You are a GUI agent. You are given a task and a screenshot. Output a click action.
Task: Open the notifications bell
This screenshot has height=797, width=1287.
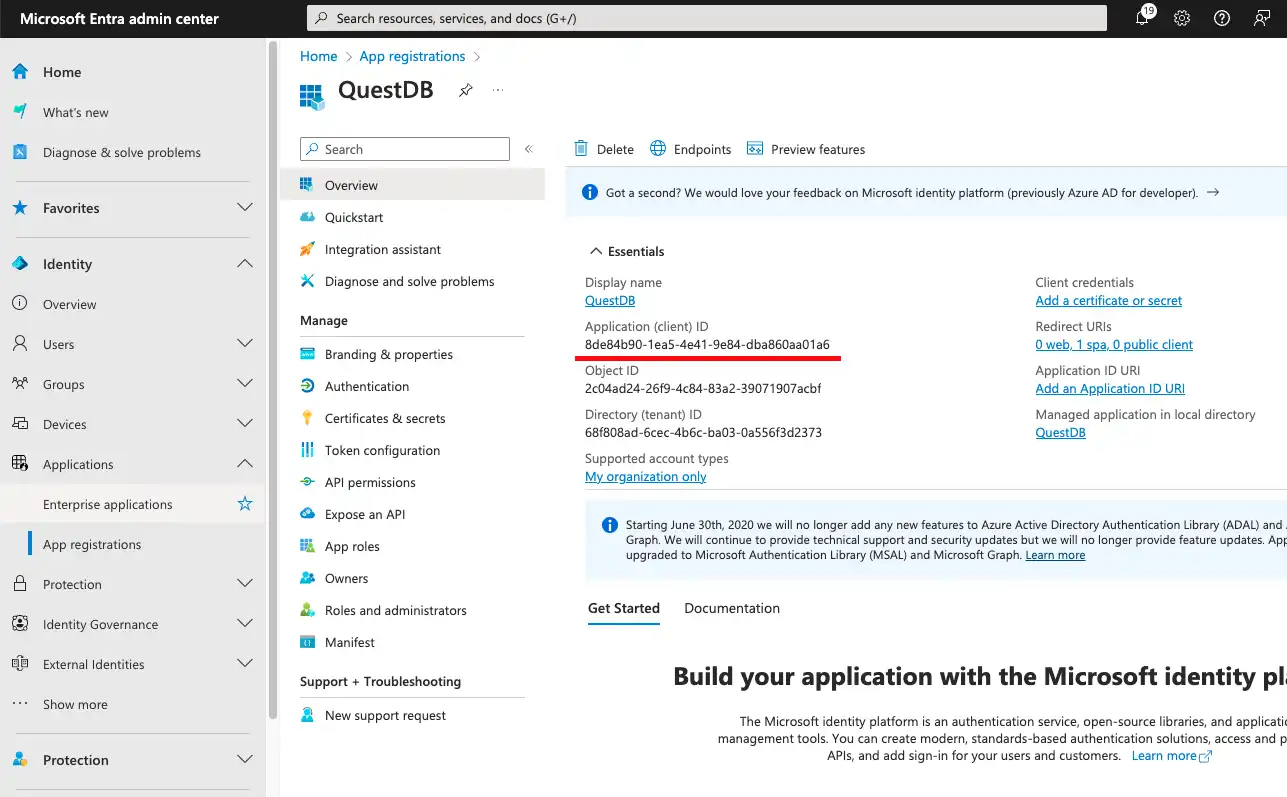point(1142,18)
